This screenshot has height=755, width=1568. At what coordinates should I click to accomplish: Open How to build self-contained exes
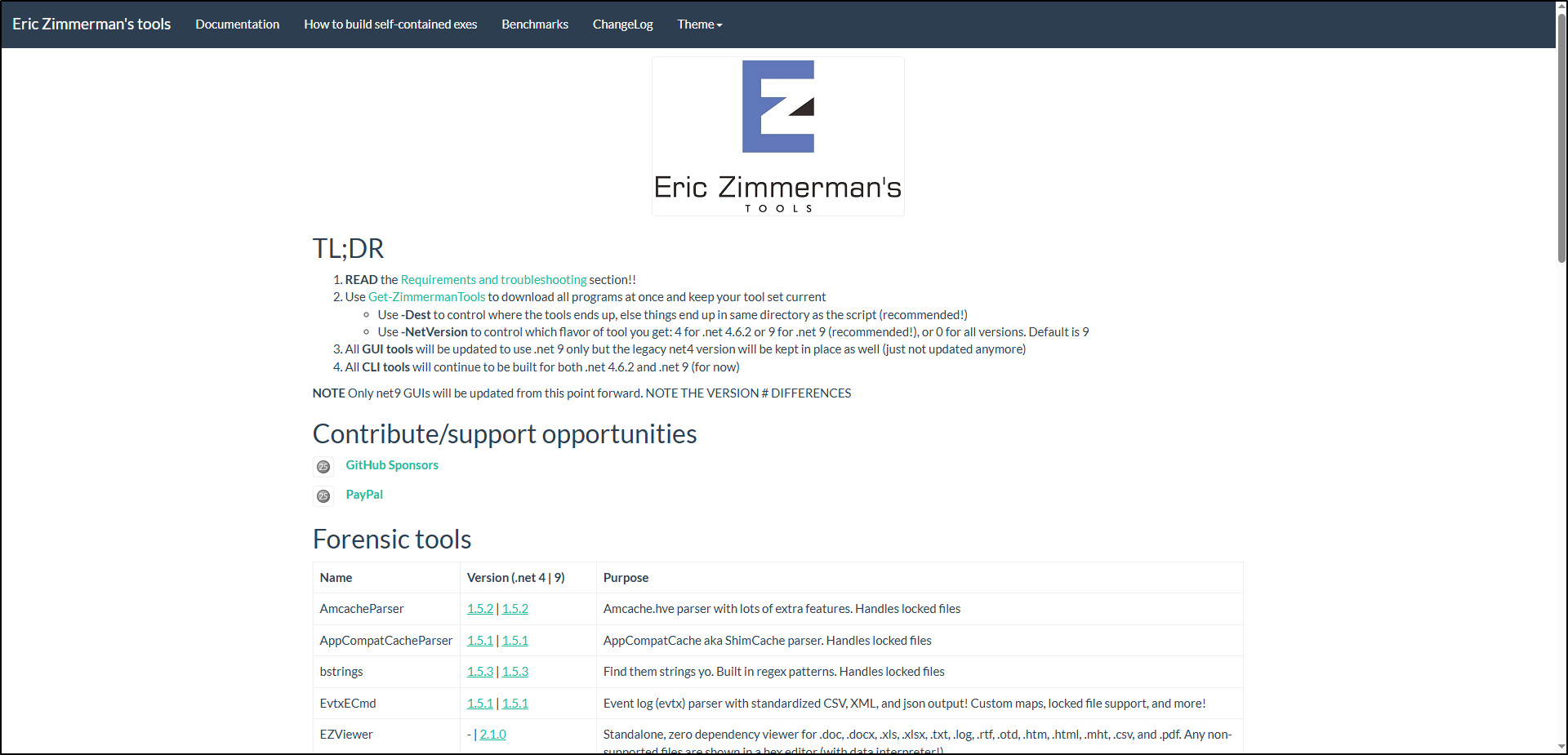coord(390,24)
